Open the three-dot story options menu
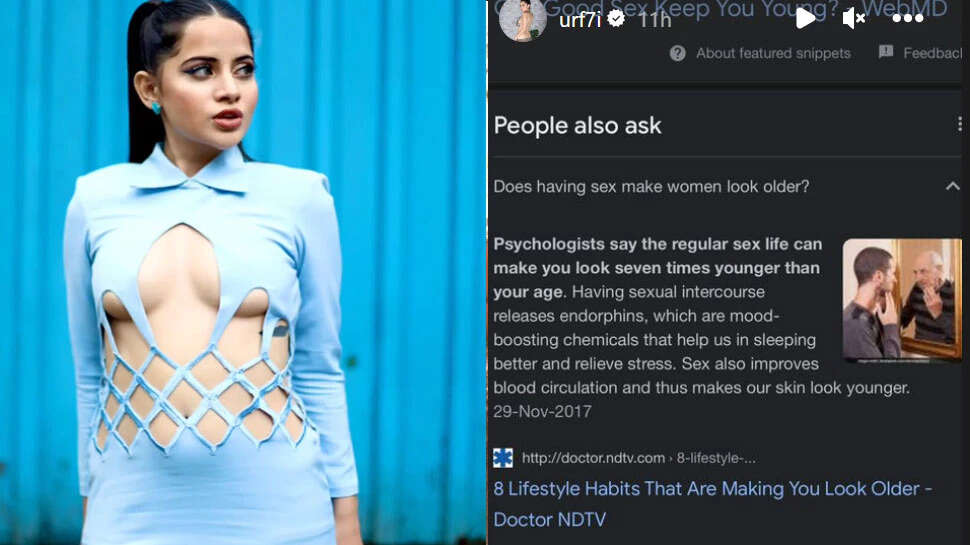This screenshot has height=545, width=970. 908,19
